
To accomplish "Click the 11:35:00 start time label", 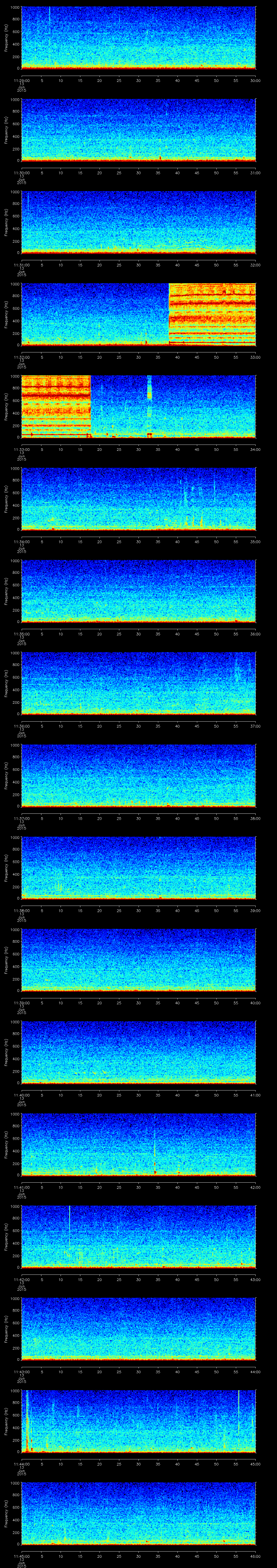I will (x=21, y=634).
